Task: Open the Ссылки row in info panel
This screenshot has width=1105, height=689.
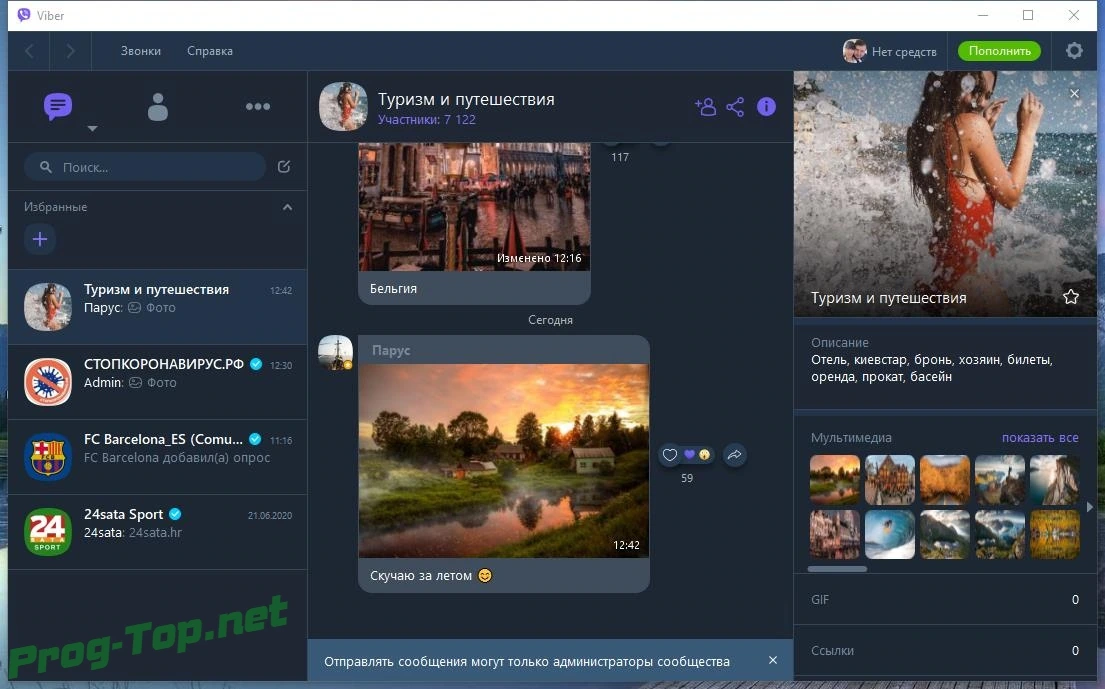Action: click(x=944, y=650)
